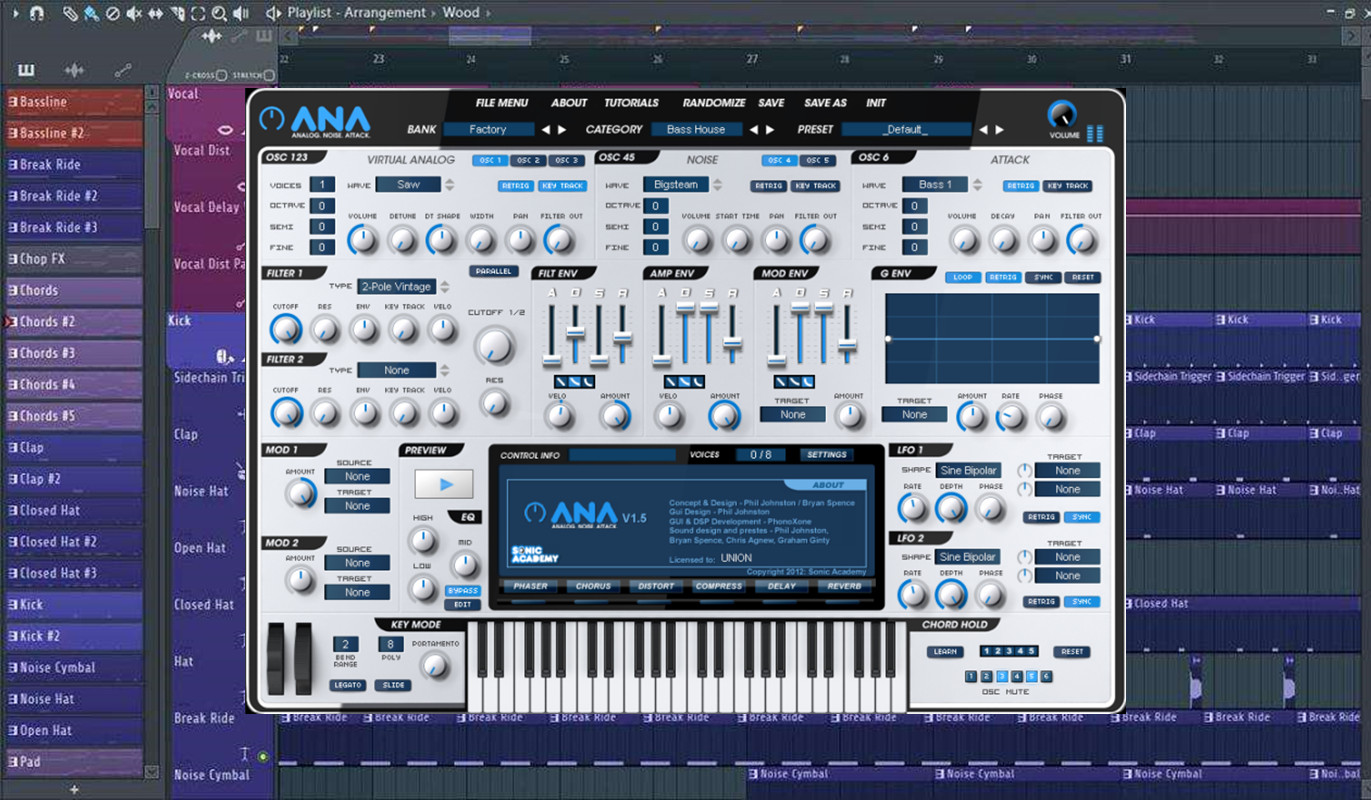Play the ANA preview sound

446,484
